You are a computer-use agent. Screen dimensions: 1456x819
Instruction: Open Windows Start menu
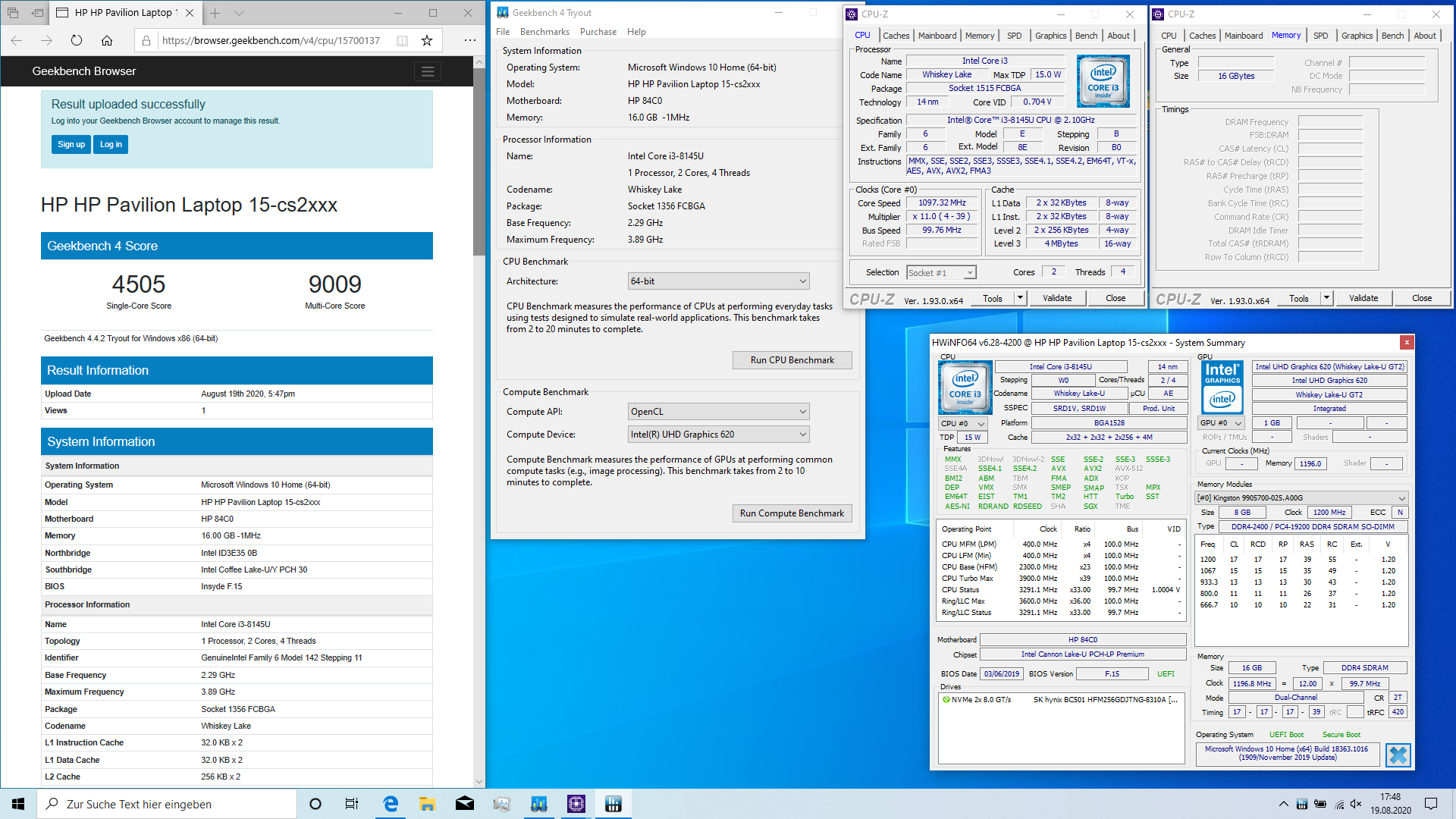click(18, 804)
